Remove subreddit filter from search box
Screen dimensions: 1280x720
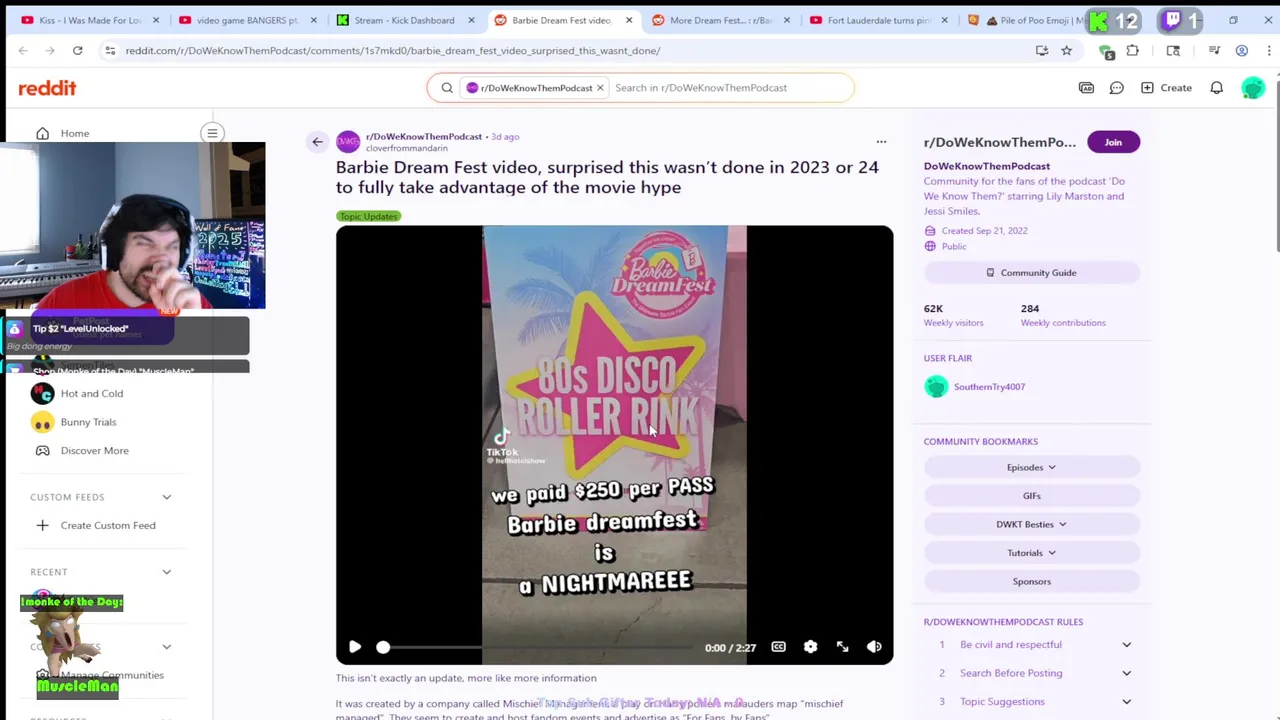point(600,88)
